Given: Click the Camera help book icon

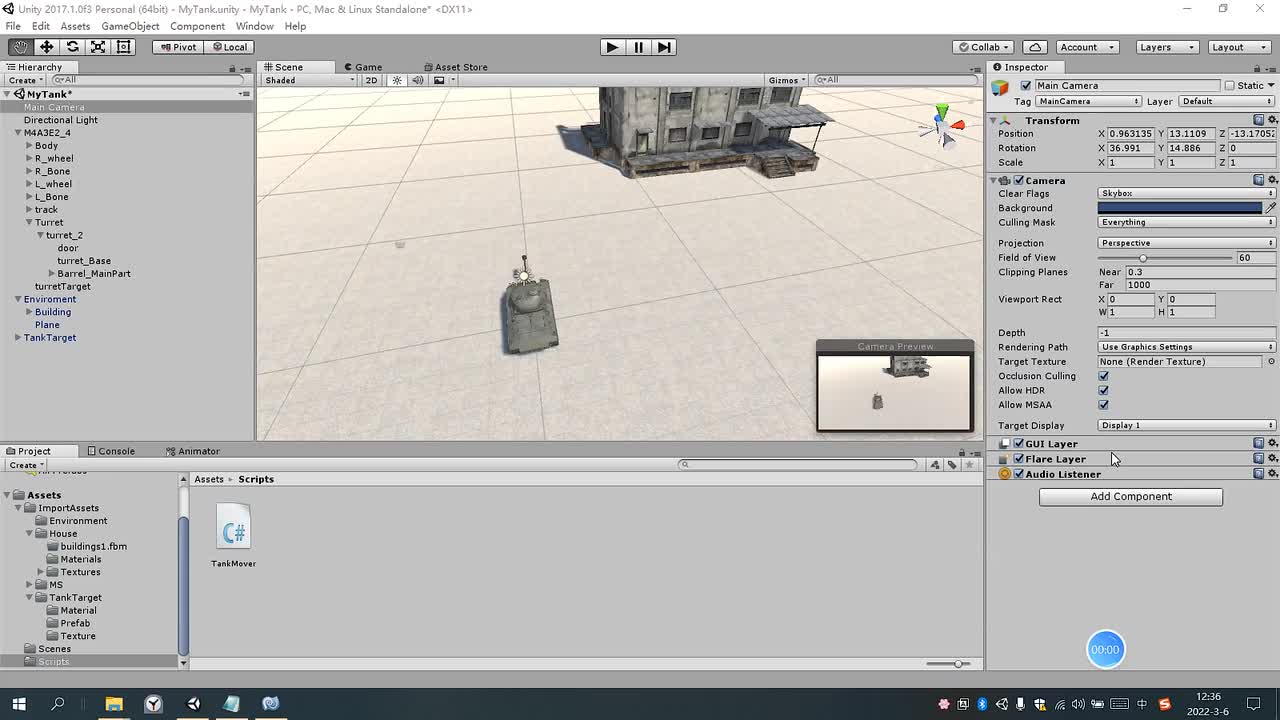Looking at the screenshot, I should pos(1258,180).
